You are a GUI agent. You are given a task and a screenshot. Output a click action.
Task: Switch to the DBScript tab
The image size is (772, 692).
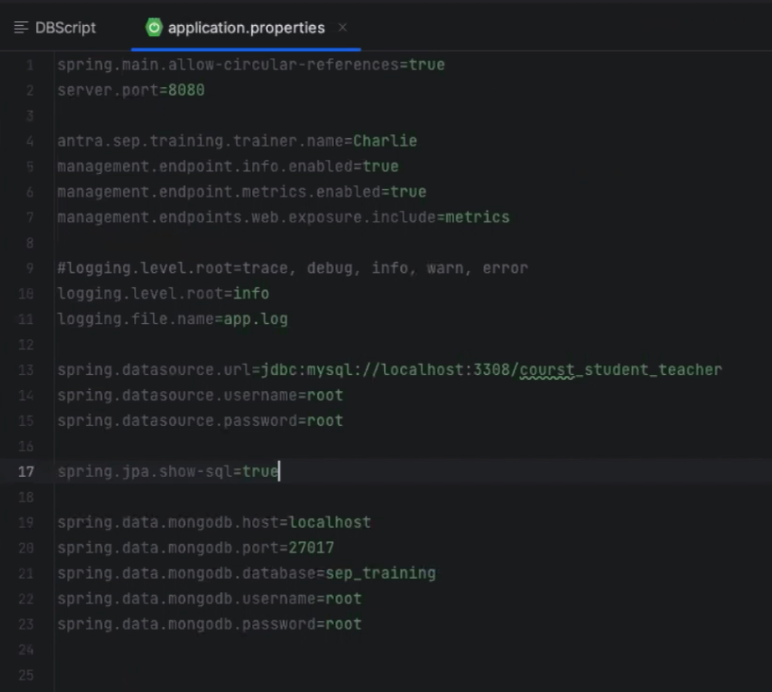coord(55,28)
